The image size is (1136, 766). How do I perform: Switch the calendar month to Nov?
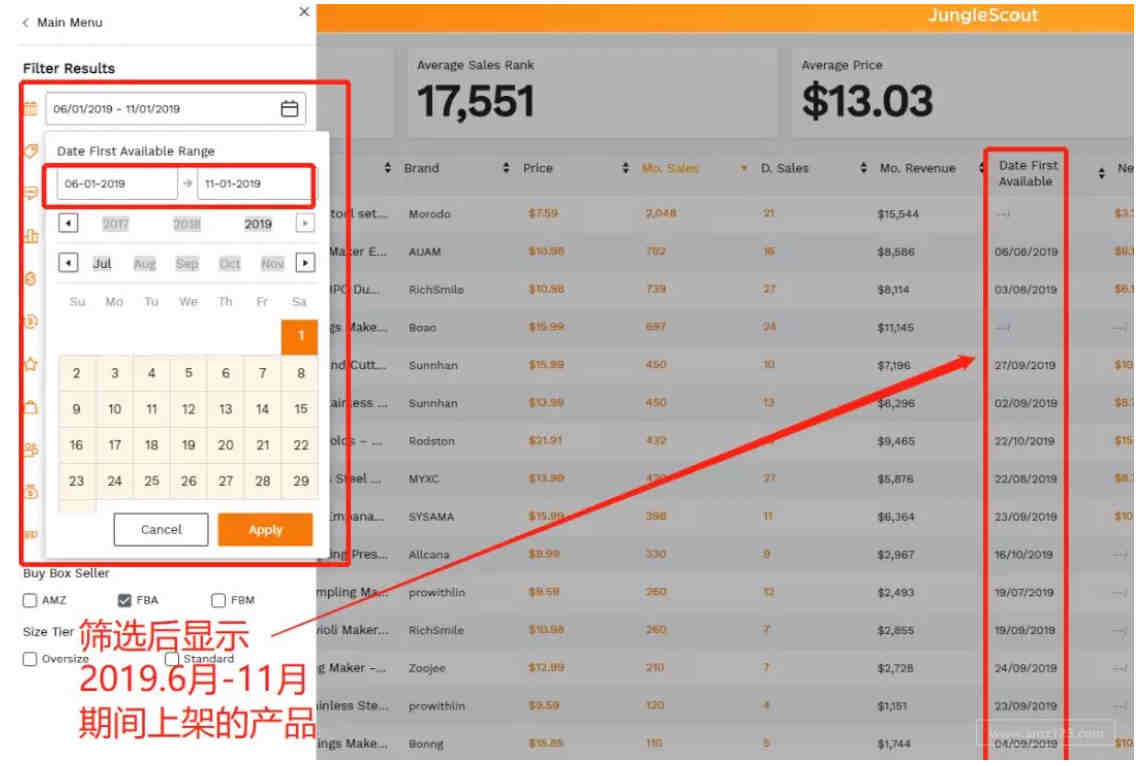tap(272, 263)
